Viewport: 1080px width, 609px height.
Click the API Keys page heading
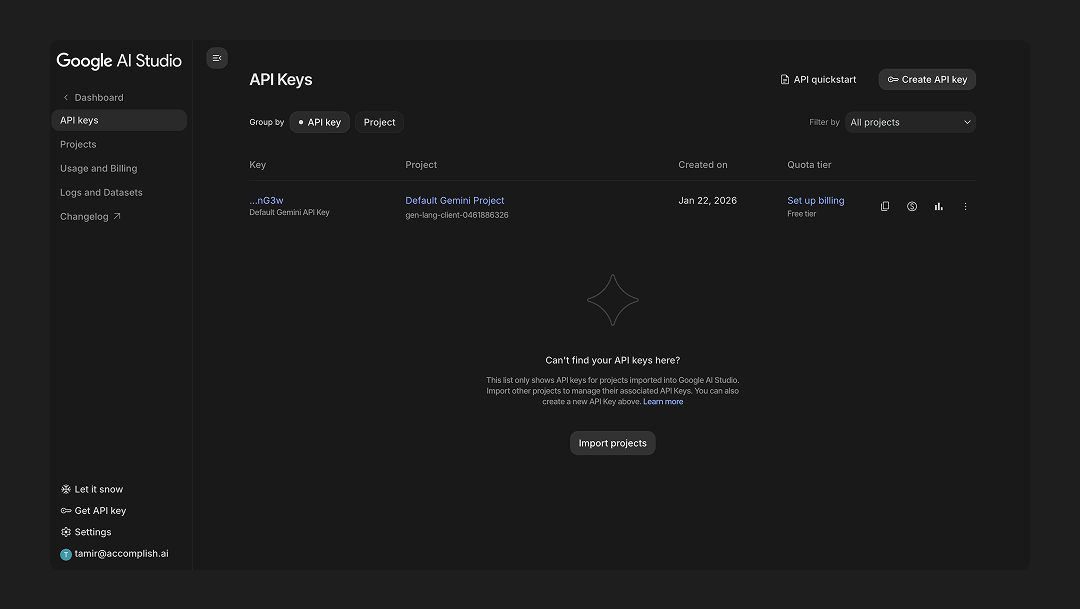point(281,79)
